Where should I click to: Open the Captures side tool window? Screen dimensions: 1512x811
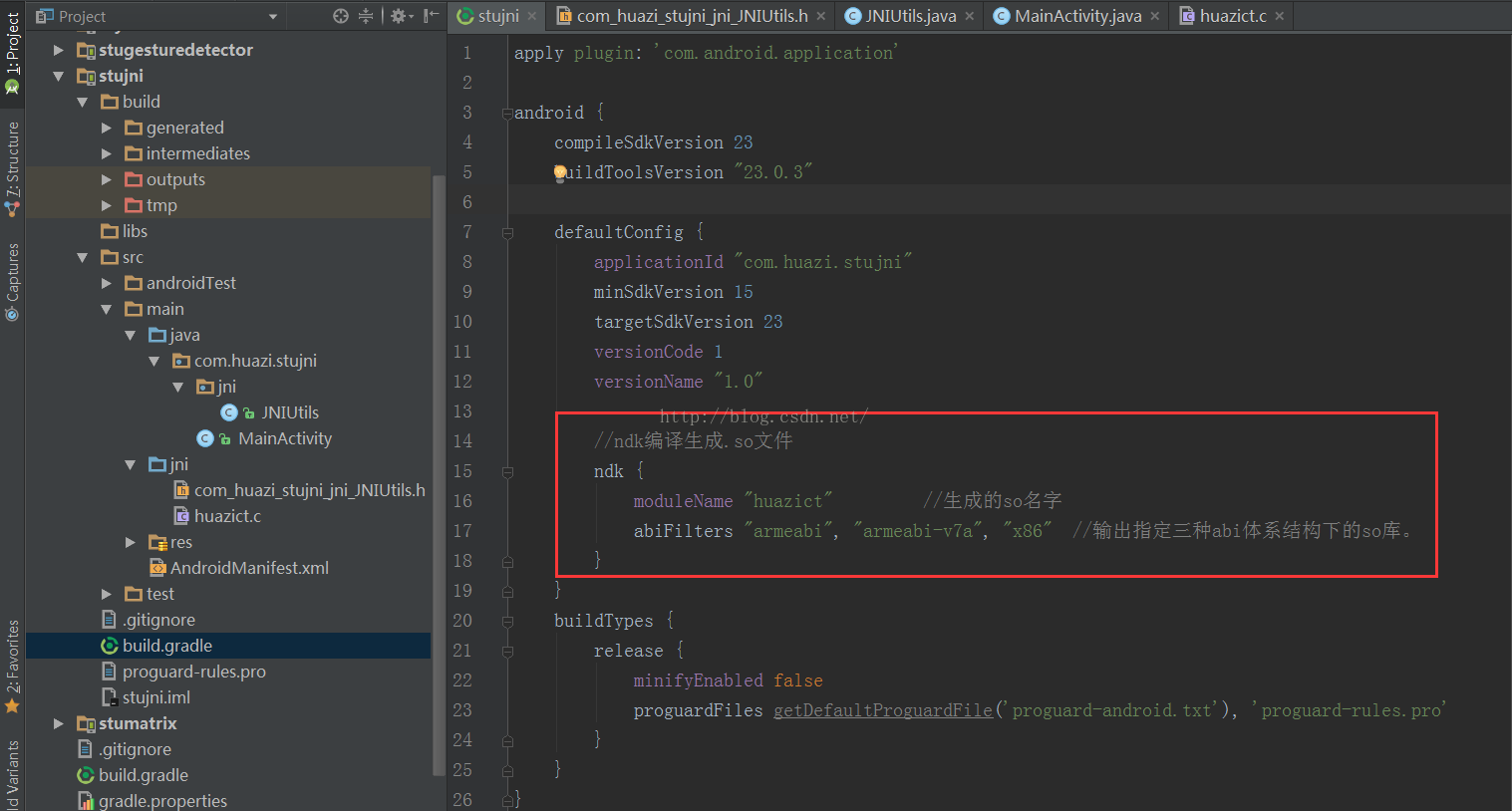12,281
